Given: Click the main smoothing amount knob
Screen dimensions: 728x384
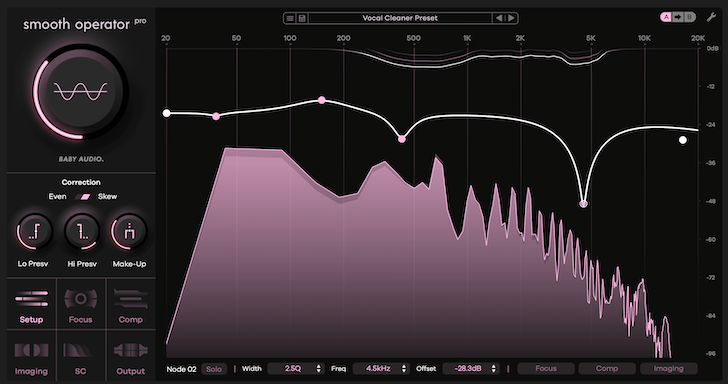Looking at the screenshot, I should point(80,91).
